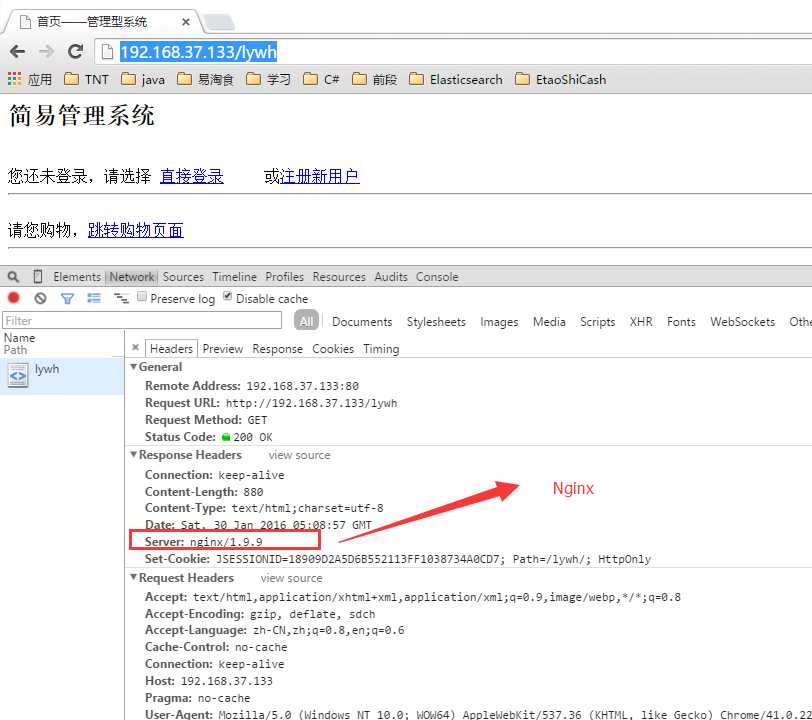Uncheck the Disable cache checkbox
812x720 pixels.
pos(227,295)
